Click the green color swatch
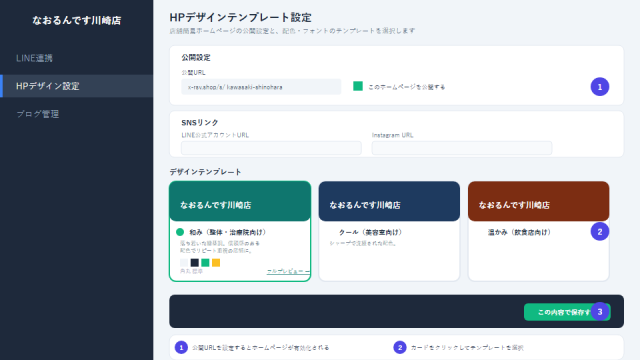Screen dimensions: 640x360 click(x=205, y=263)
